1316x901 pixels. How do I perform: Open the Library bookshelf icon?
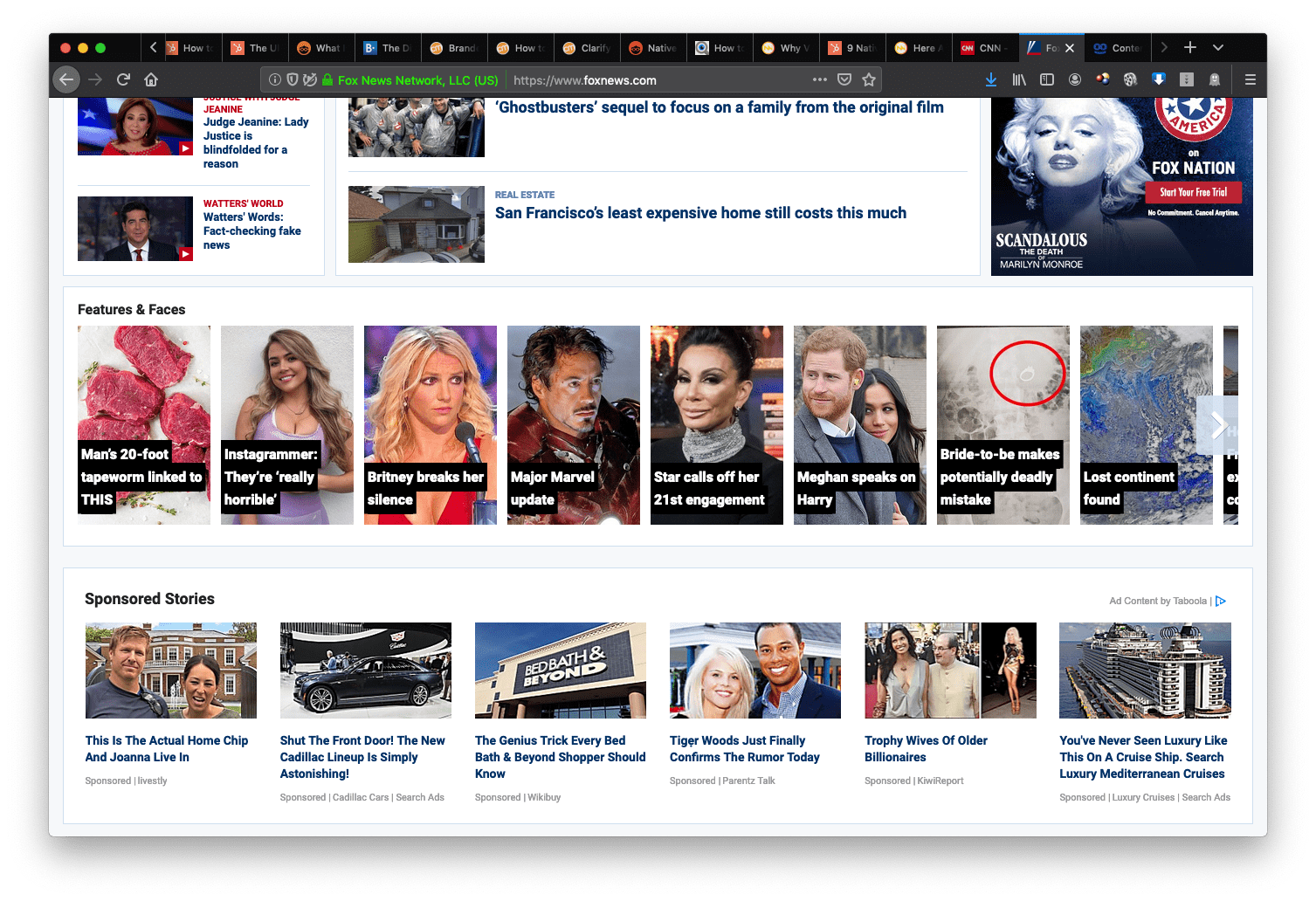tap(1019, 79)
